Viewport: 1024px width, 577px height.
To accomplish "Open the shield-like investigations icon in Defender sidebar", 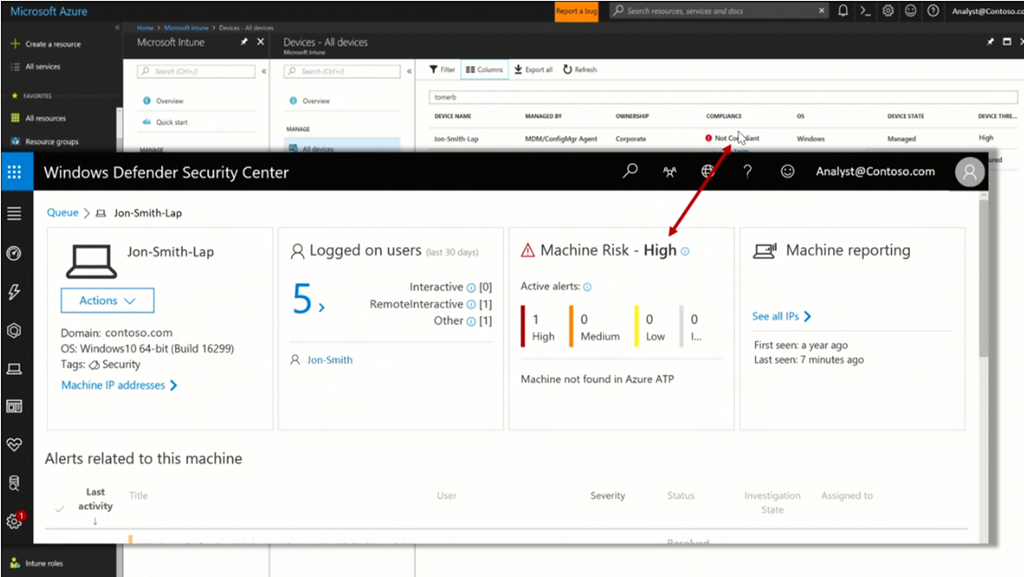I will tap(14, 330).
